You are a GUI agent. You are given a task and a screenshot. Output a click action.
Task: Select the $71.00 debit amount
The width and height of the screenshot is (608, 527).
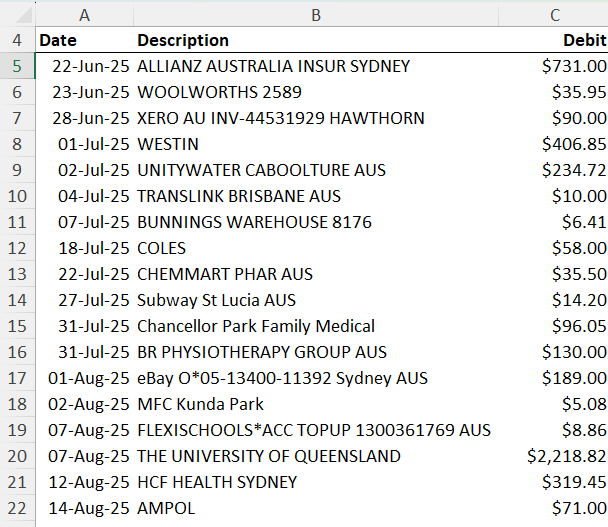click(x=553, y=508)
